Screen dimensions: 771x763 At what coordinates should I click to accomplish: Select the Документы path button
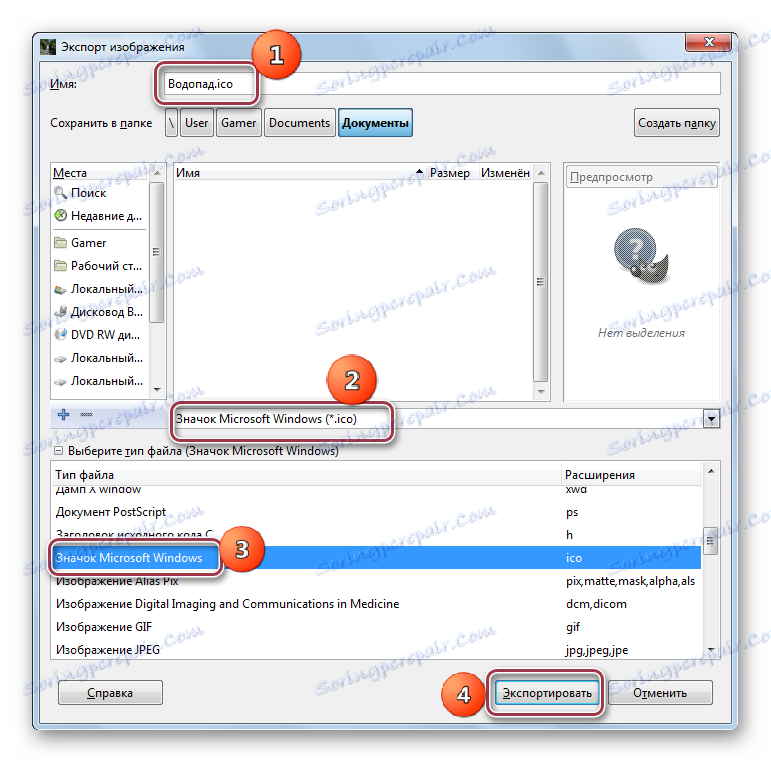[x=375, y=123]
